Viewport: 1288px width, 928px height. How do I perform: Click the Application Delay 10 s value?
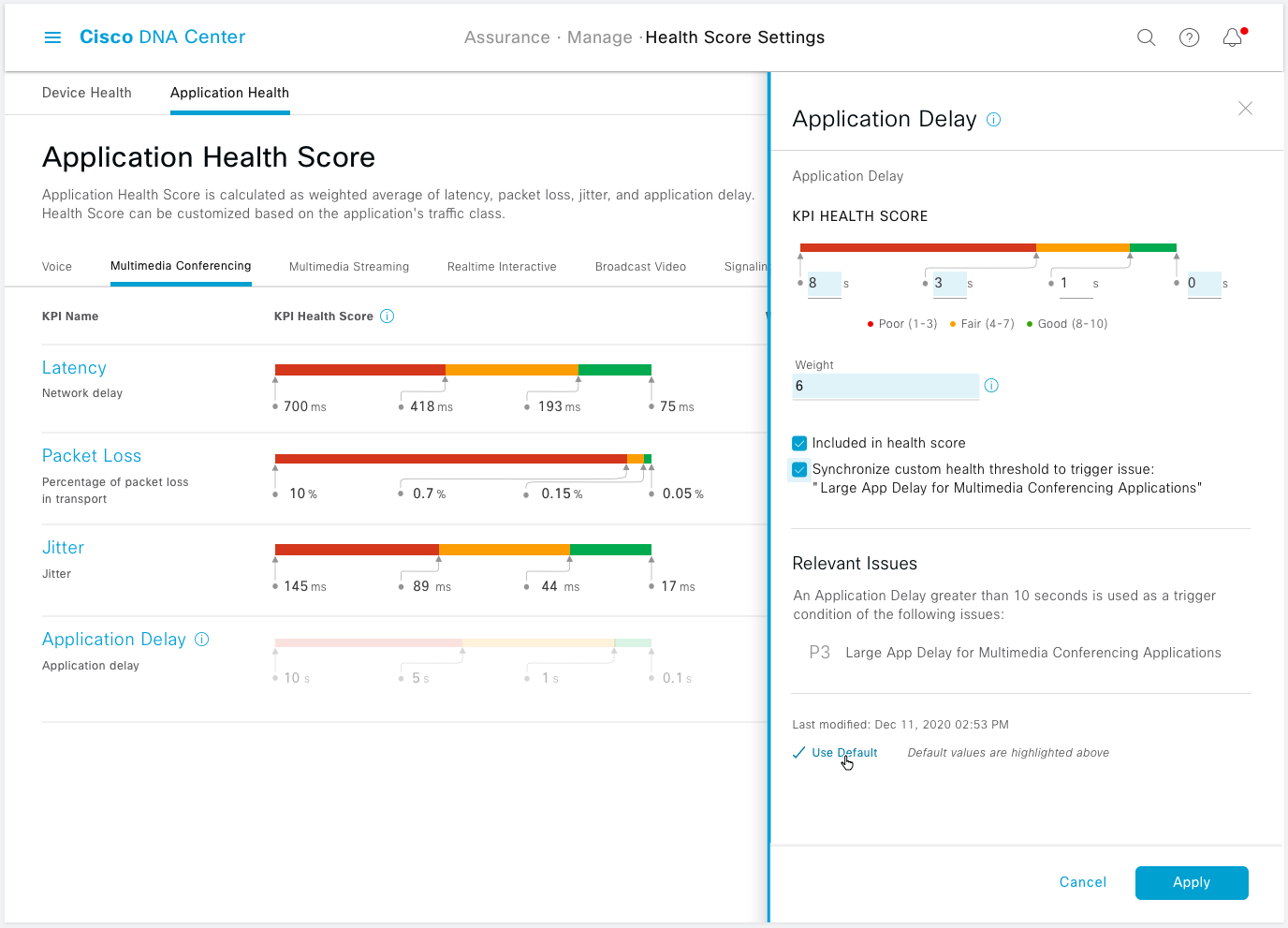[x=297, y=678]
